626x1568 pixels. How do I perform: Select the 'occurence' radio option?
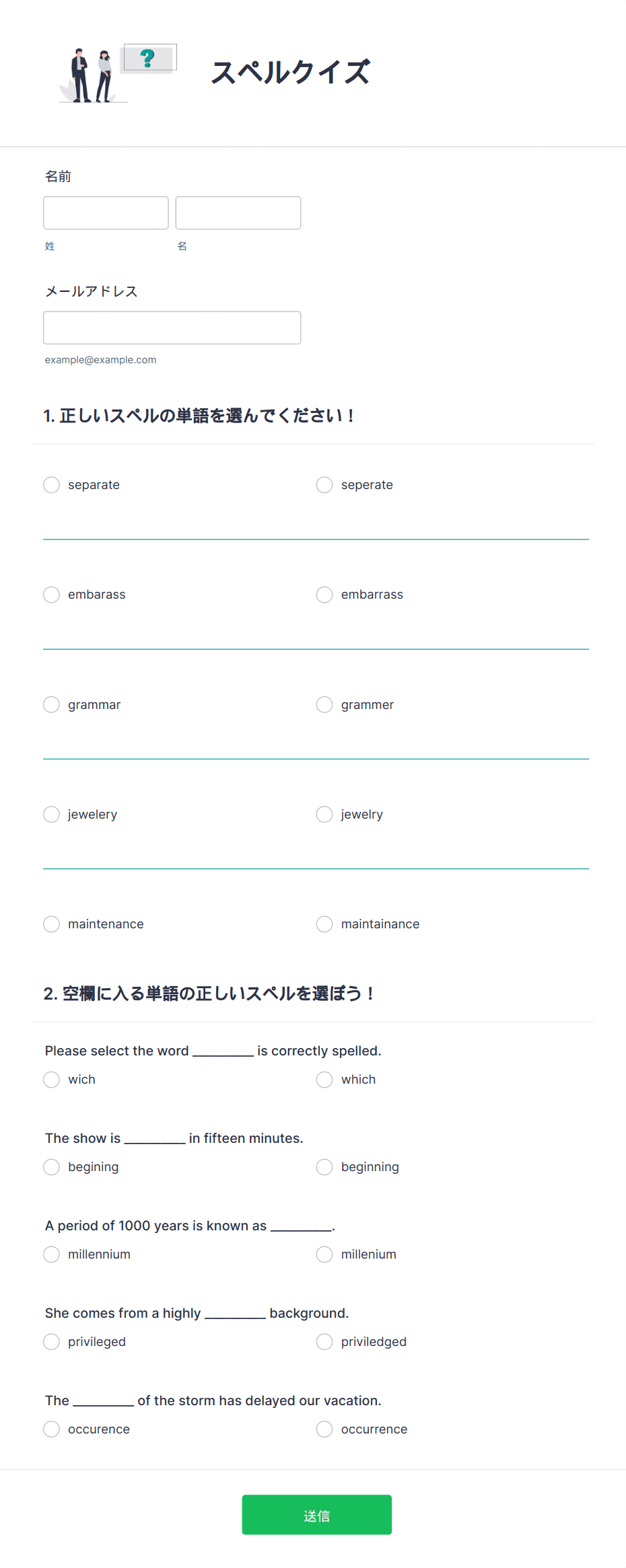(52, 1429)
